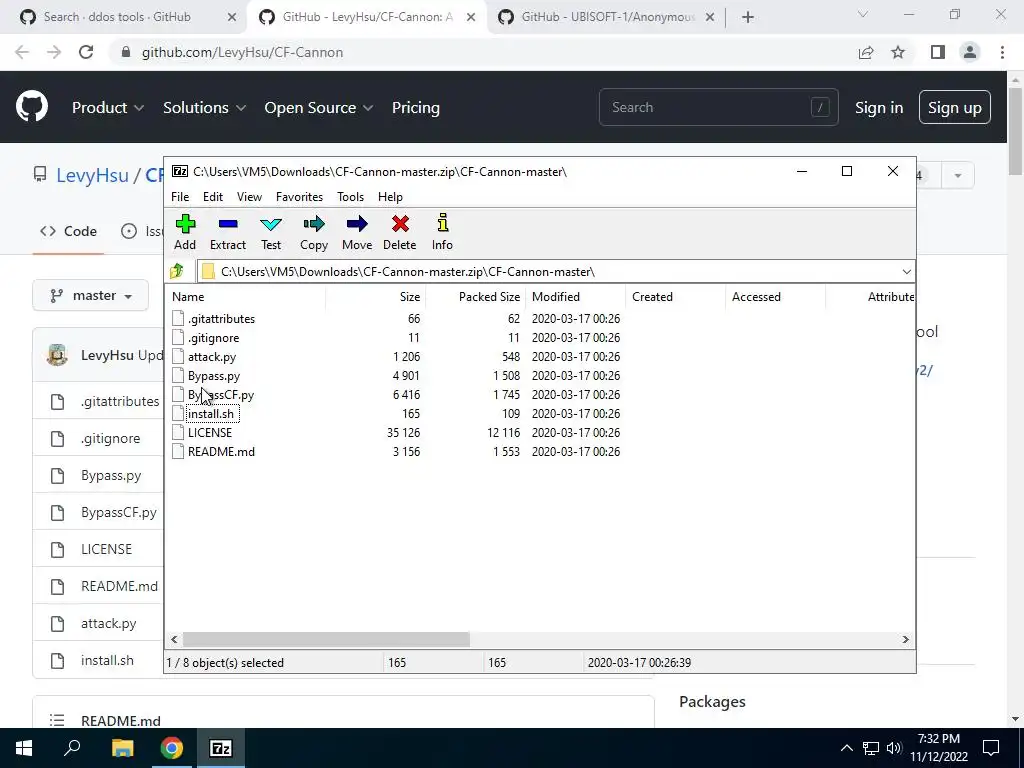Viewport: 1024px width, 768px height.
Task: Open Bypass.py on the GitHub page
Action: [x=111, y=475]
